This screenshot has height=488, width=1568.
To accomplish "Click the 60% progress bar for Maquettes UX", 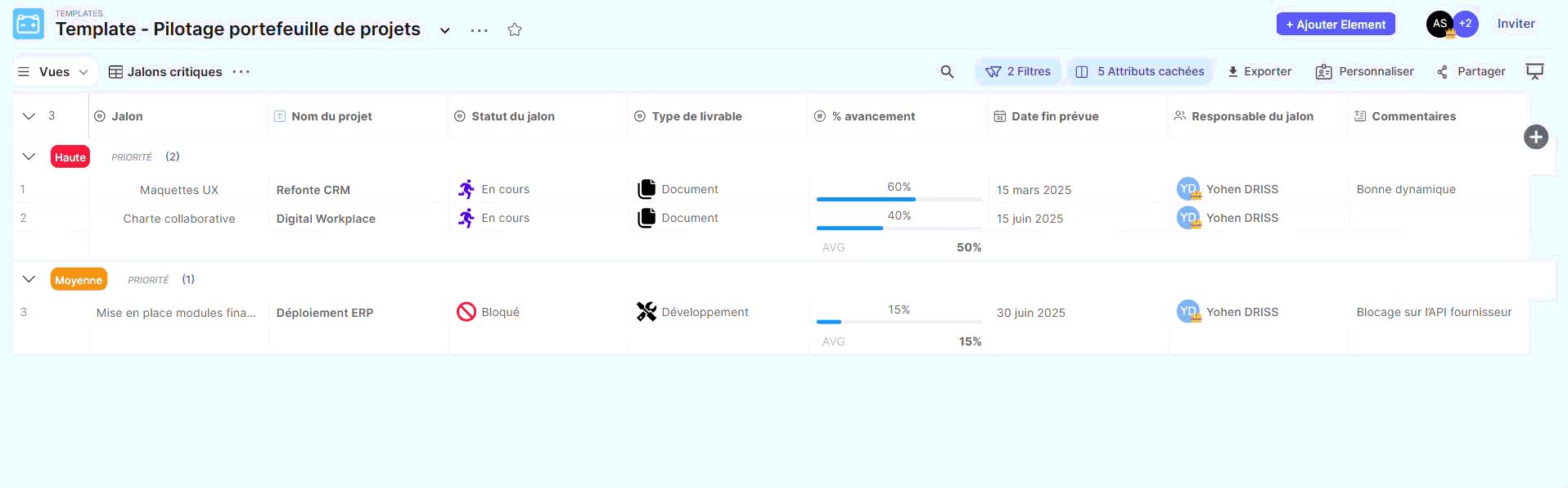I will pyautogui.click(x=899, y=198).
